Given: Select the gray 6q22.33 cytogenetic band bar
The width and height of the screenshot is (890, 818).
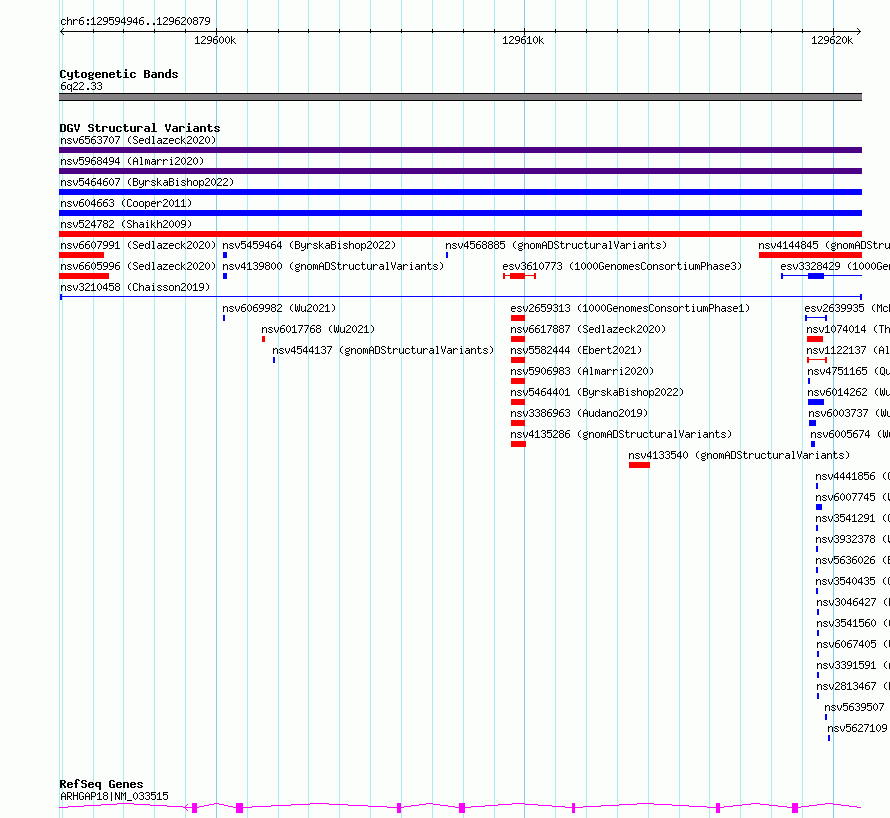Looking at the screenshot, I should tap(460, 97).
